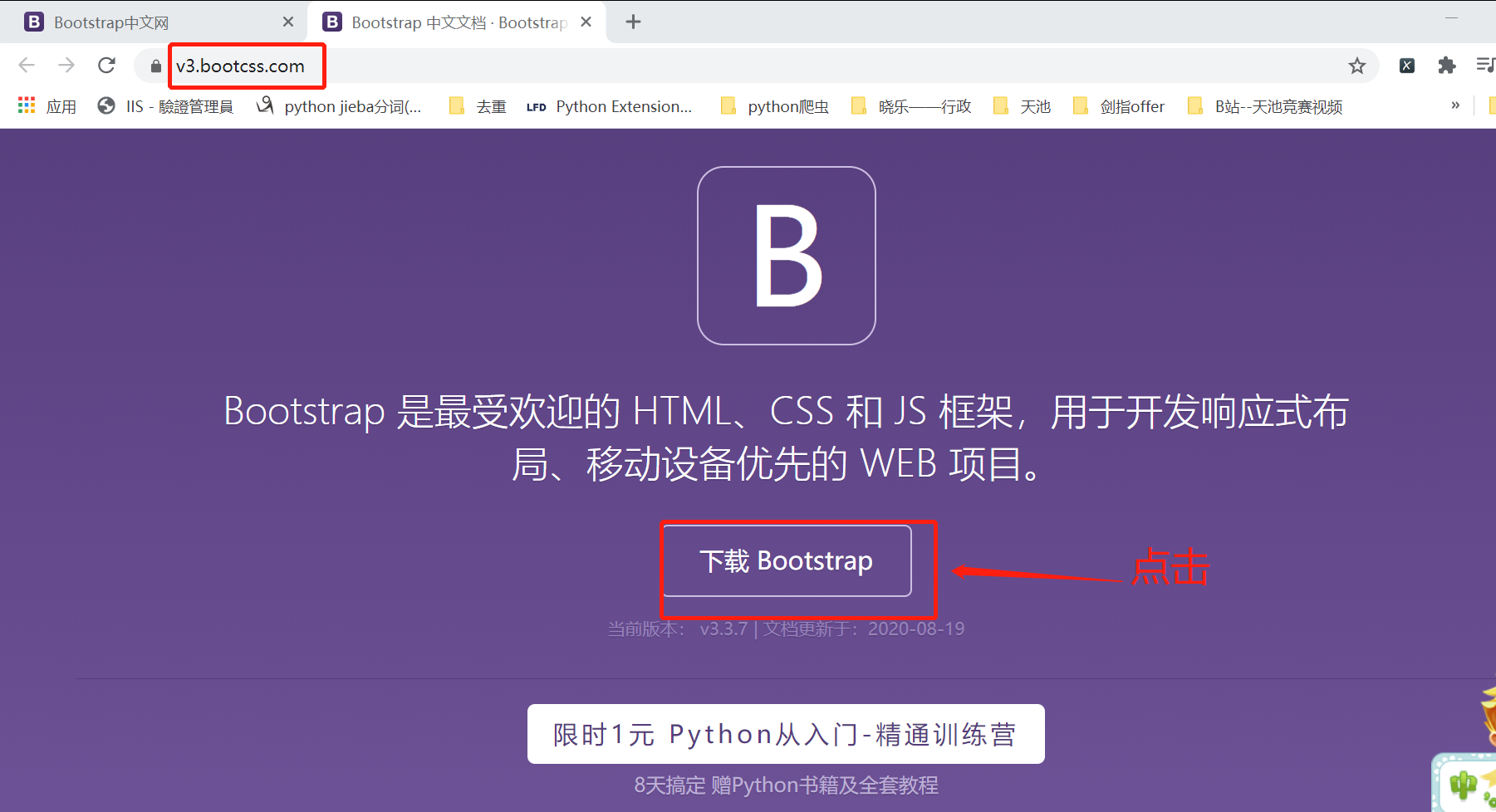This screenshot has height=812, width=1496.
Task: Go forward to the next page
Action: [66, 66]
